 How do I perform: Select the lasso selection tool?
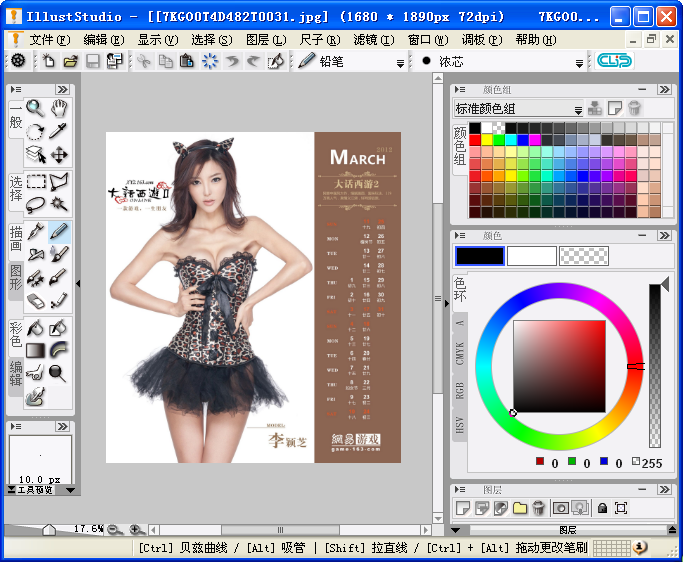point(35,204)
